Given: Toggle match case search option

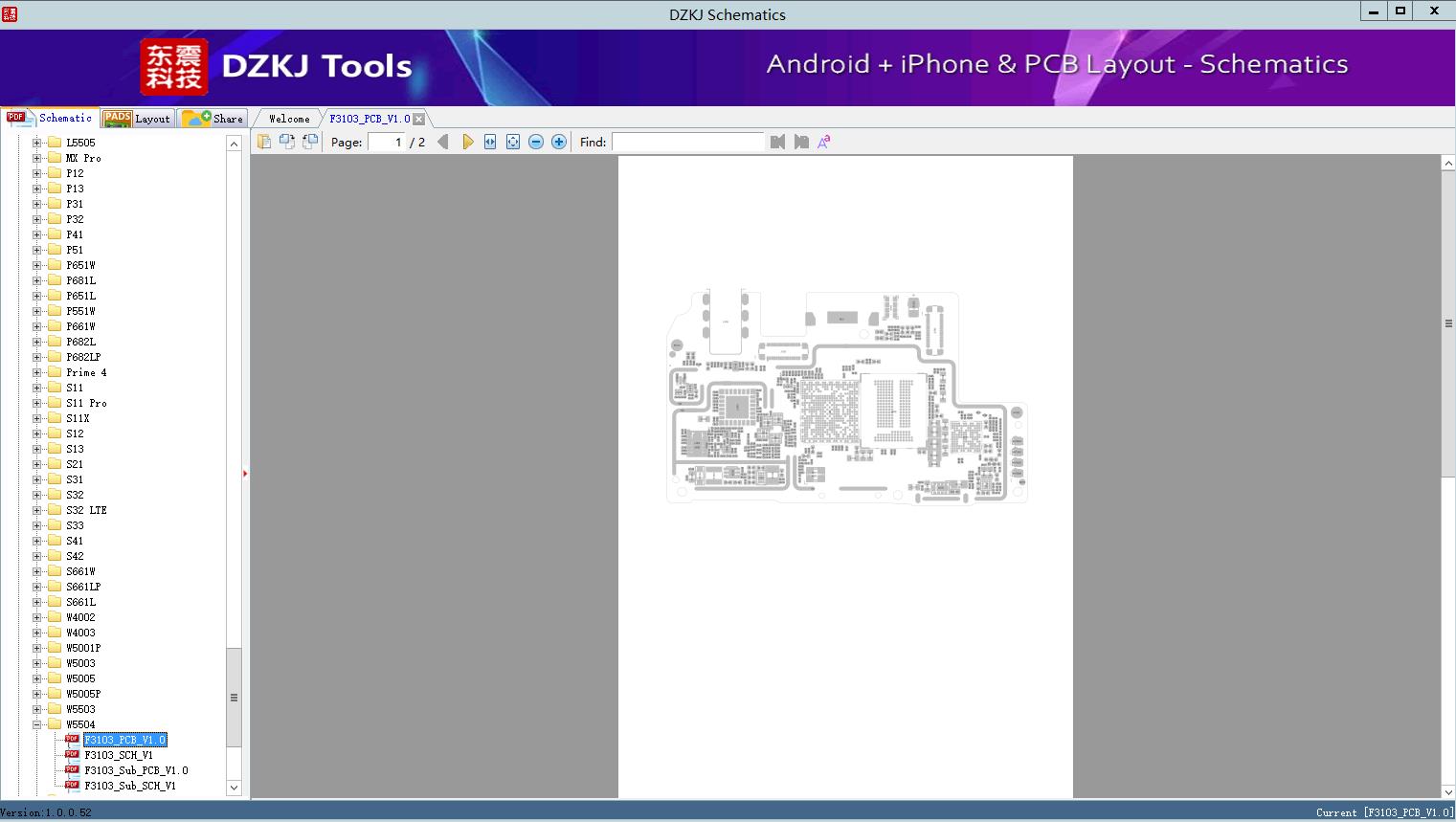Looking at the screenshot, I should pos(823,142).
